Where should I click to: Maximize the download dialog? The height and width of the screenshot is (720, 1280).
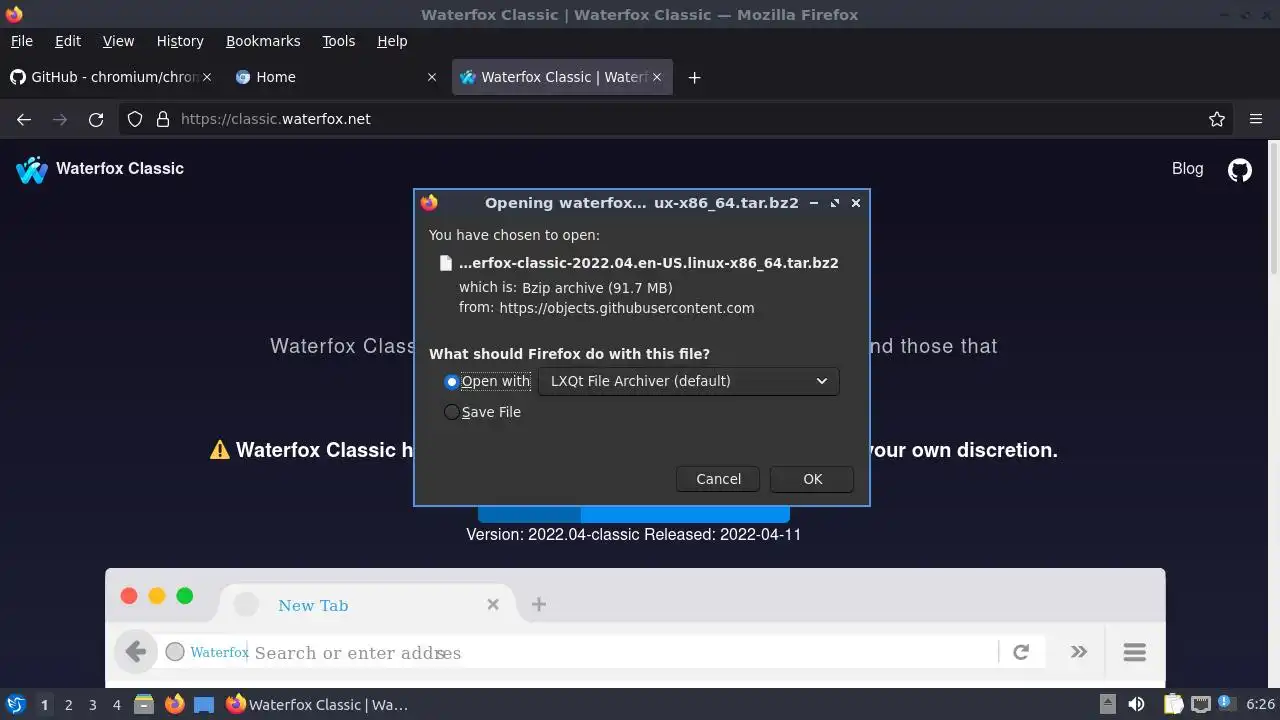click(835, 203)
